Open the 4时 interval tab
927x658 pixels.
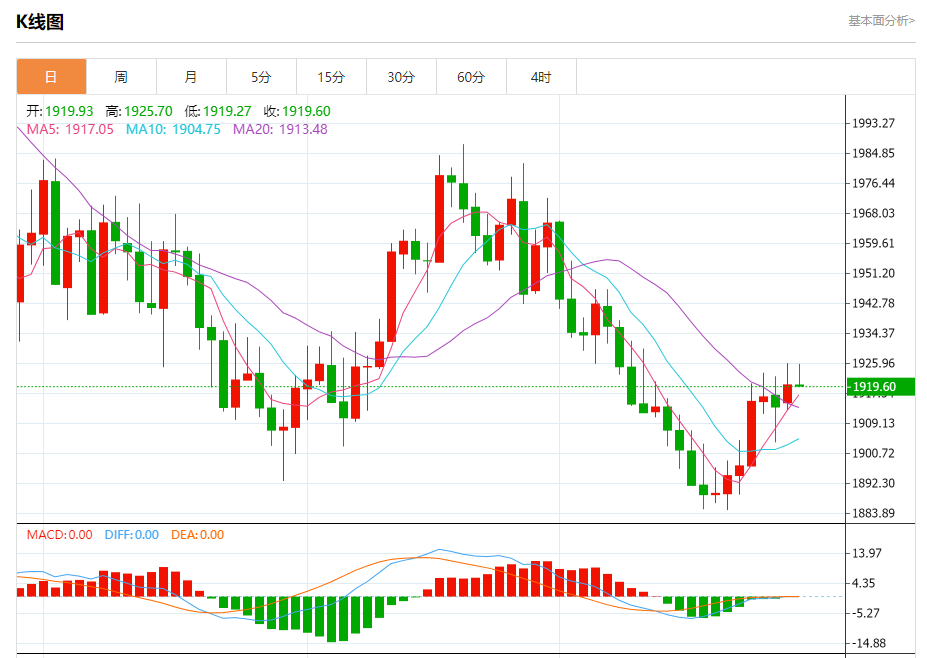[541, 77]
